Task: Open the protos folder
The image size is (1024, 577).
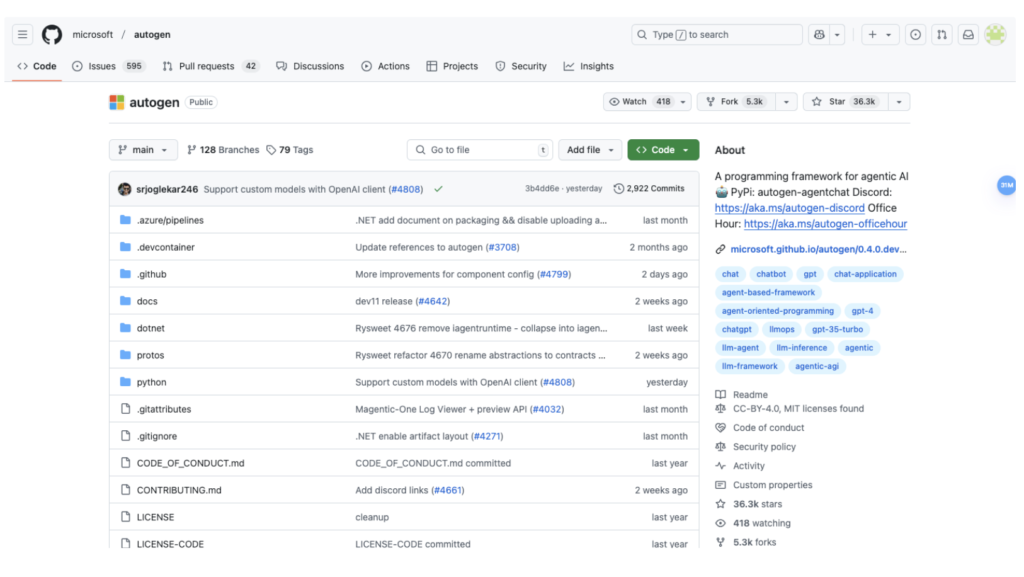Action: [150, 355]
